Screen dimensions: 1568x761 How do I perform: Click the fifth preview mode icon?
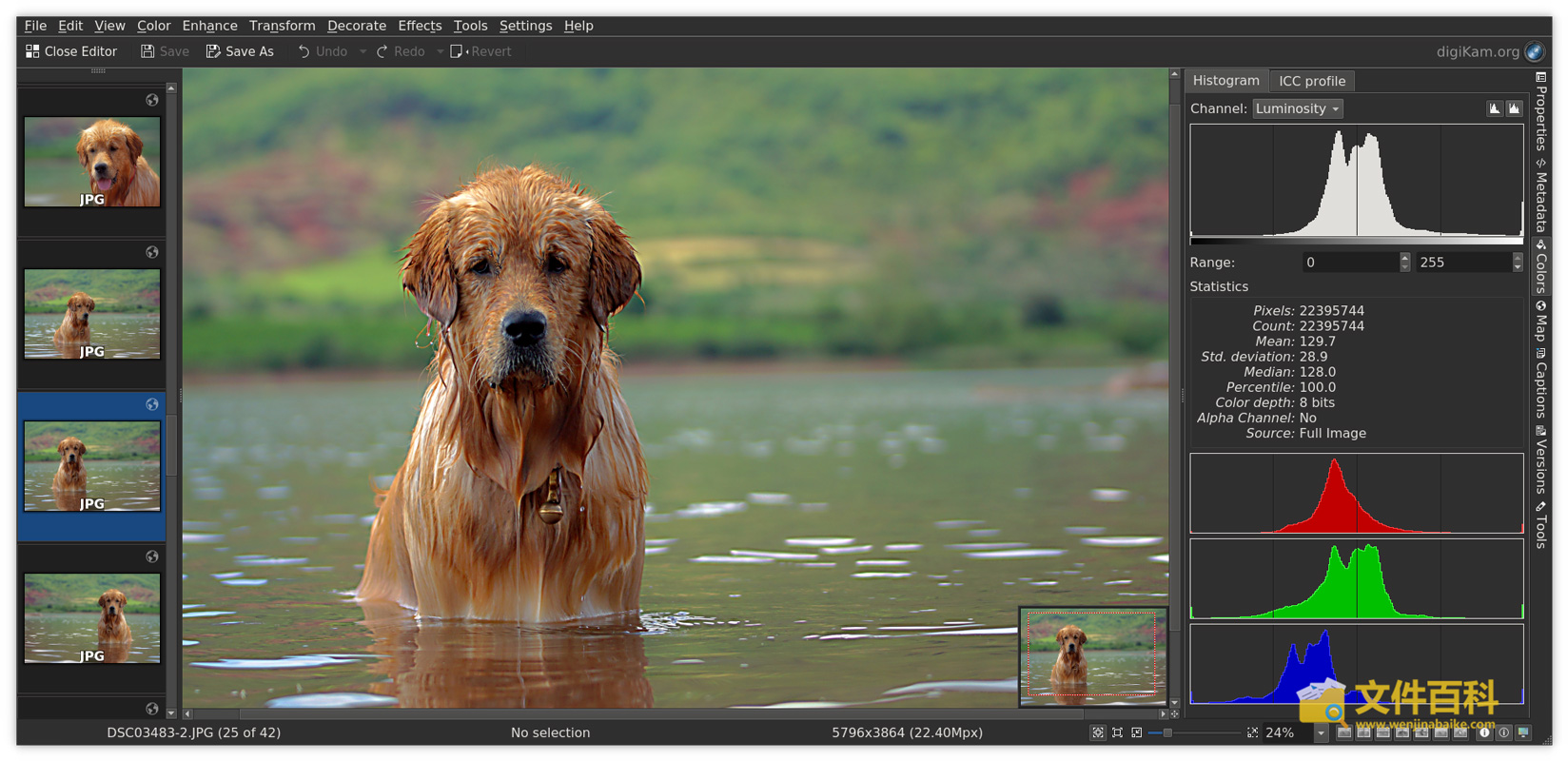tap(1421, 732)
